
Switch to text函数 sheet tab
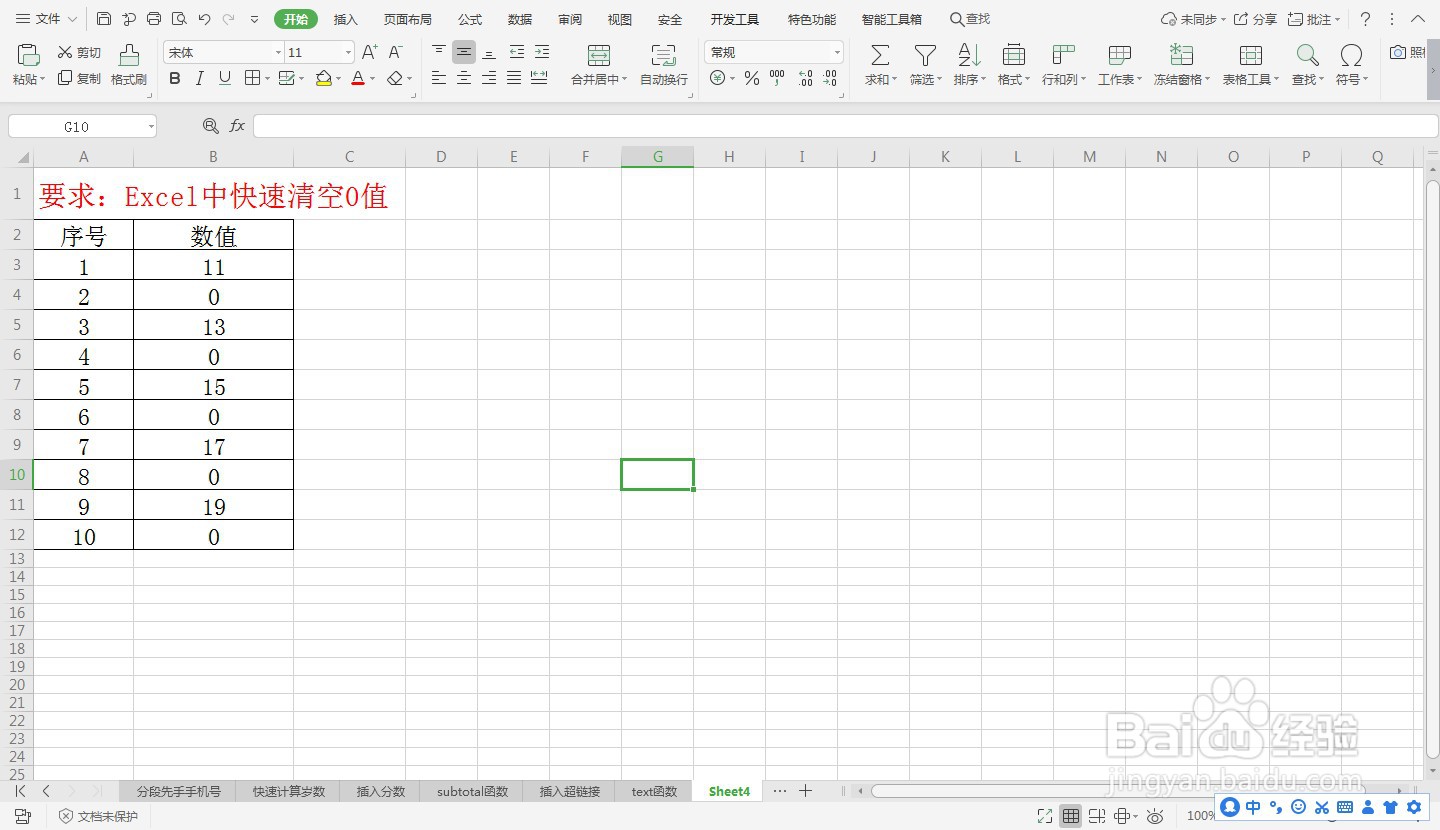click(x=655, y=791)
